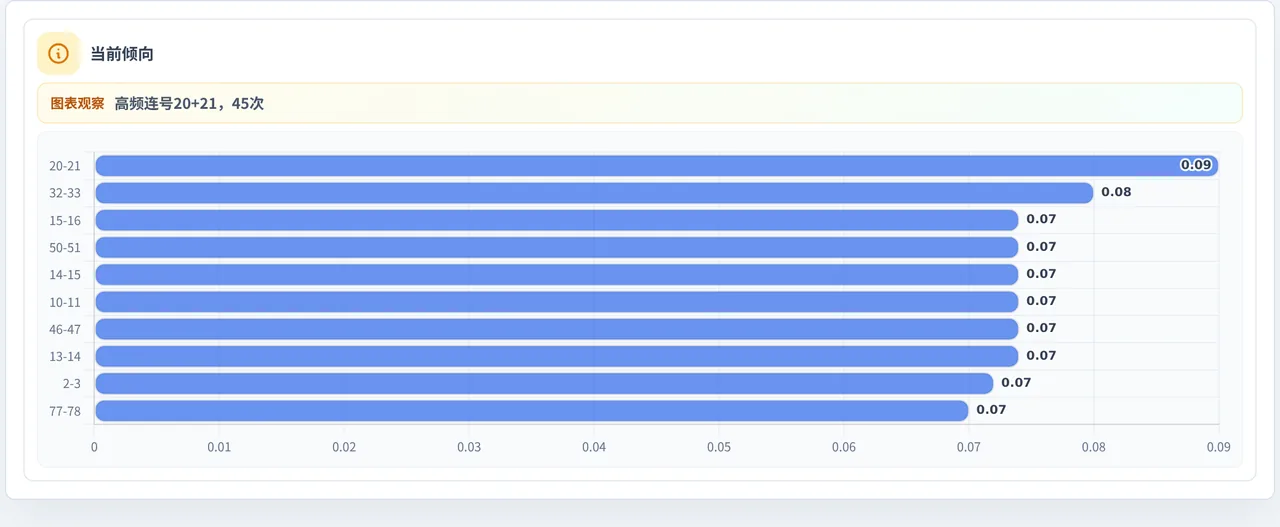This screenshot has height=527, width=1280.
Task: Select the 13-14 bar
Action: pyautogui.click(x=556, y=356)
